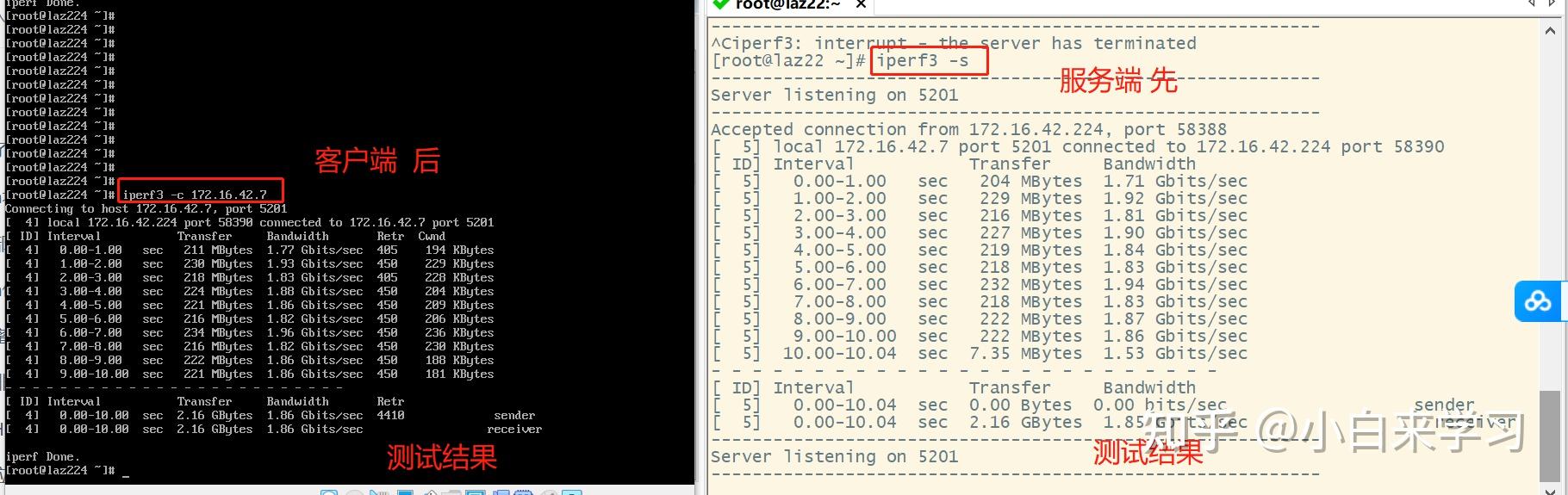Click "Connecting to host 172.16.42.7, port 5201" line

[146, 208]
